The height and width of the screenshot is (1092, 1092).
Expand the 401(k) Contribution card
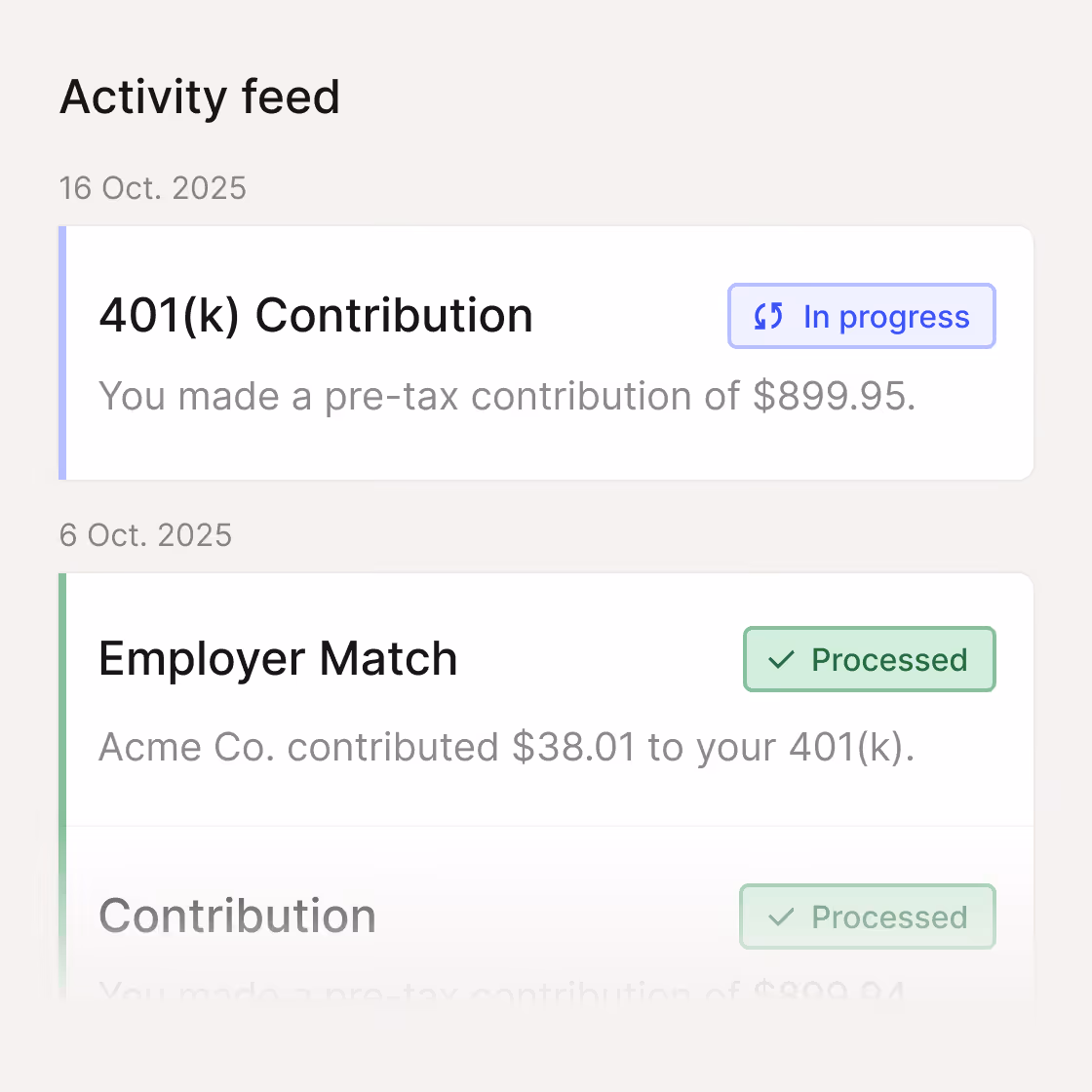pos(546,353)
